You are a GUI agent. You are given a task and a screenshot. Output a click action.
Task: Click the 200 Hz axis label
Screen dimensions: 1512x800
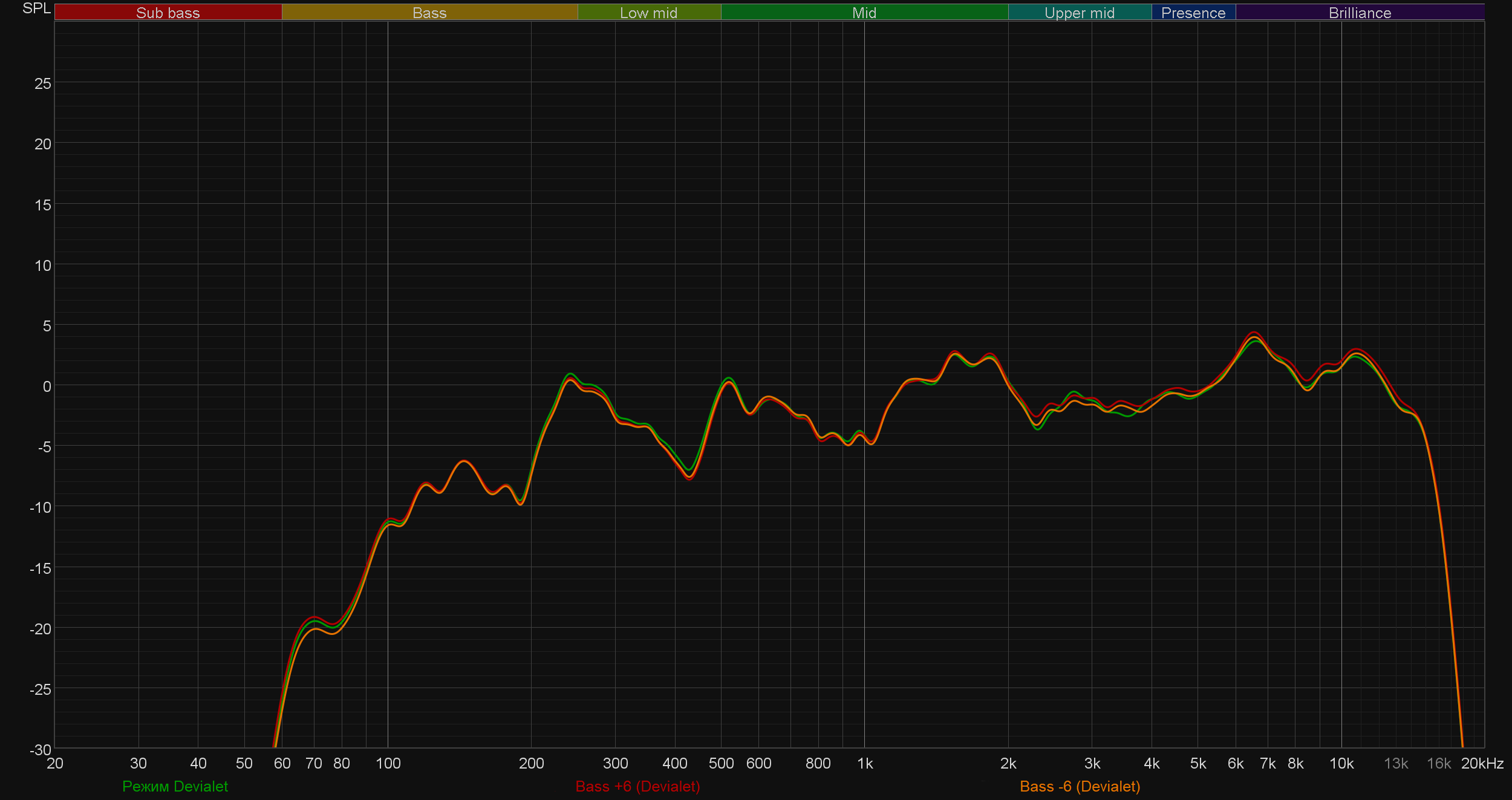click(x=531, y=764)
